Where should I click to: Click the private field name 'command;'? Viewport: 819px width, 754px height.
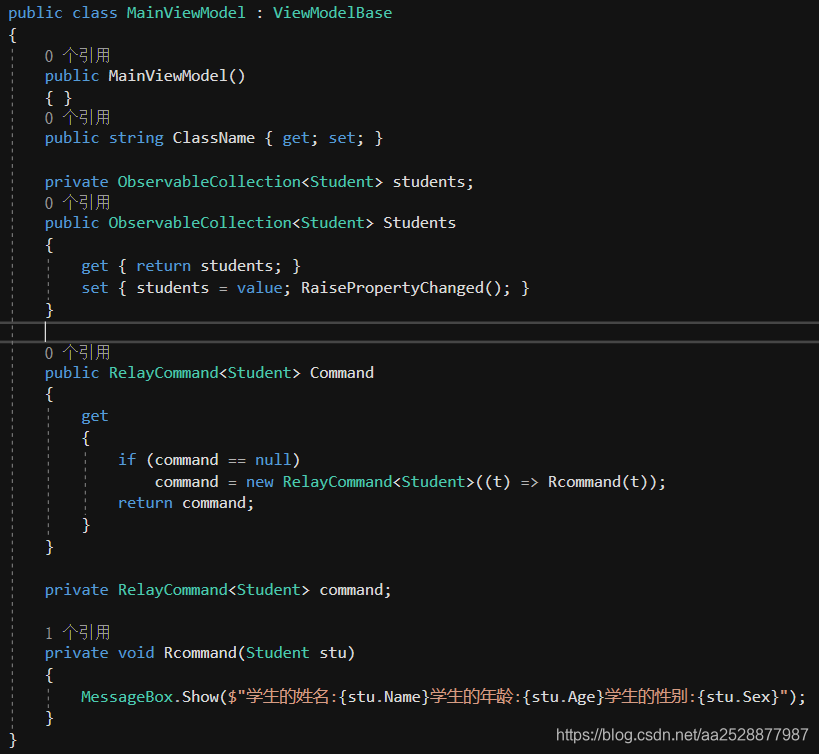tap(355, 590)
